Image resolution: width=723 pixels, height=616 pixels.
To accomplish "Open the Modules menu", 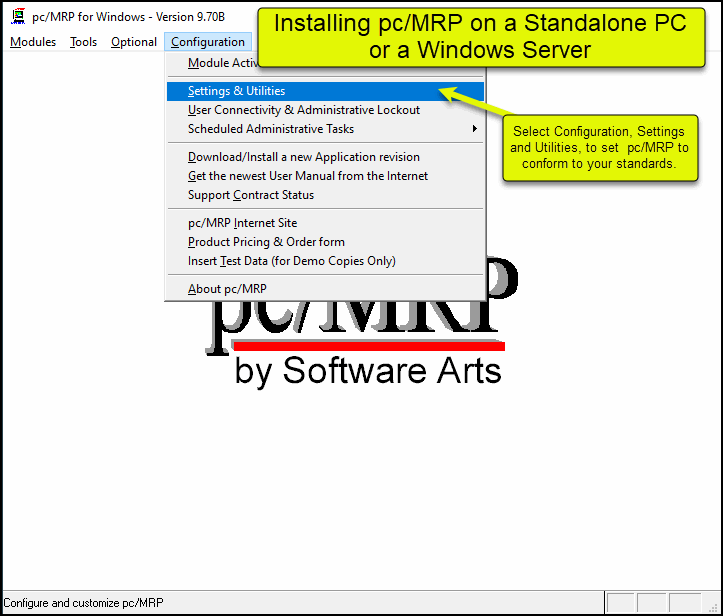I will coord(33,42).
